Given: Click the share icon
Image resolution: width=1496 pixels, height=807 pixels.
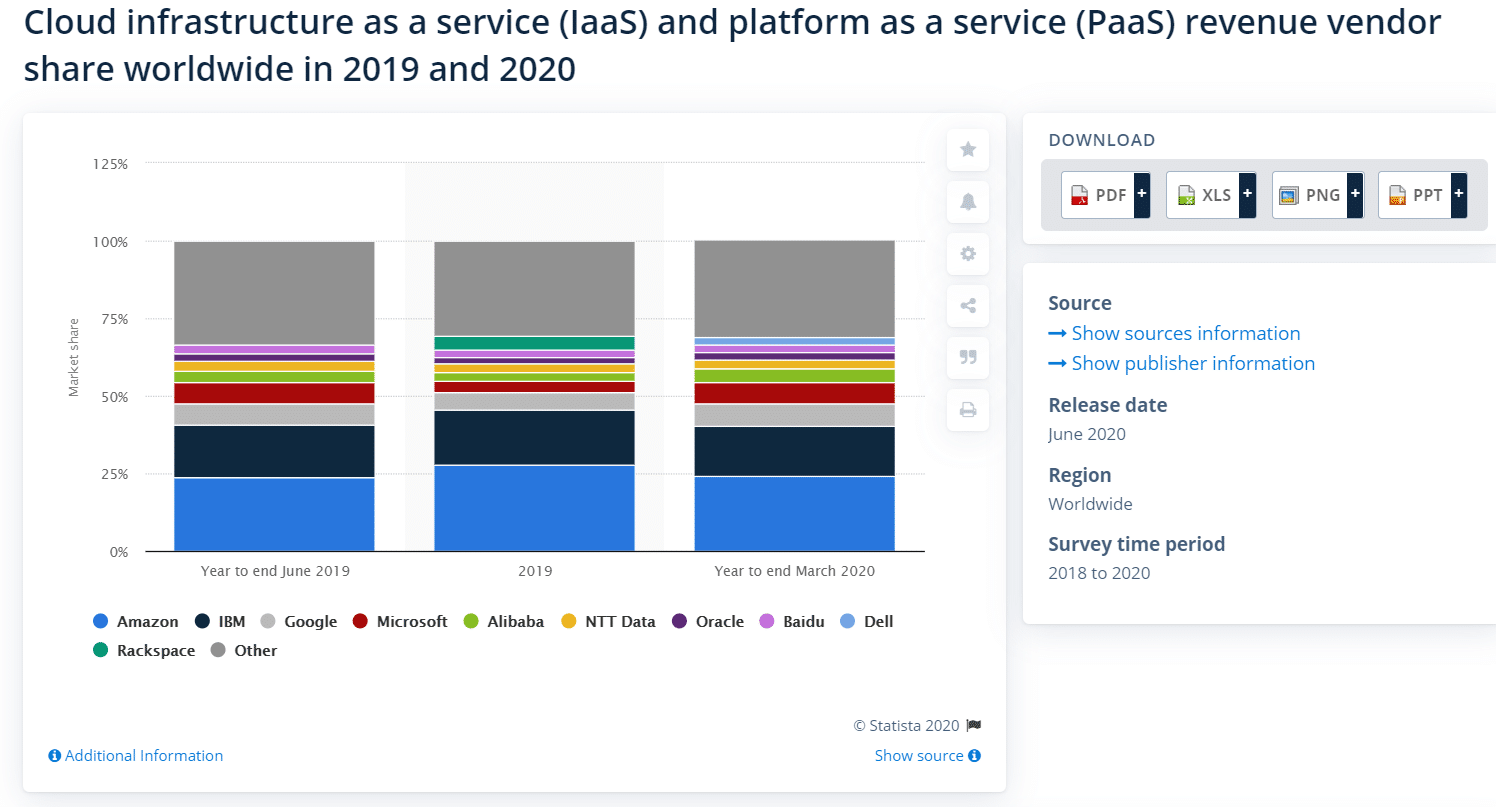Looking at the screenshot, I should pos(967,305).
